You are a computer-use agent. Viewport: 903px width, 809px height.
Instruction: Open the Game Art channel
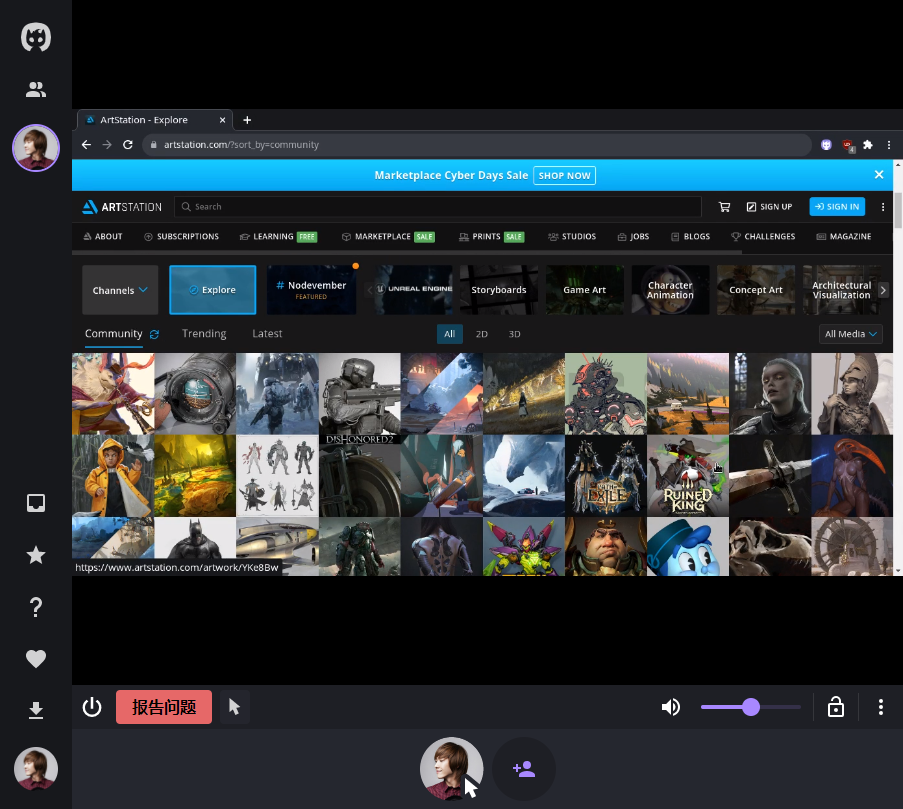pyautogui.click(x=585, y=290)
